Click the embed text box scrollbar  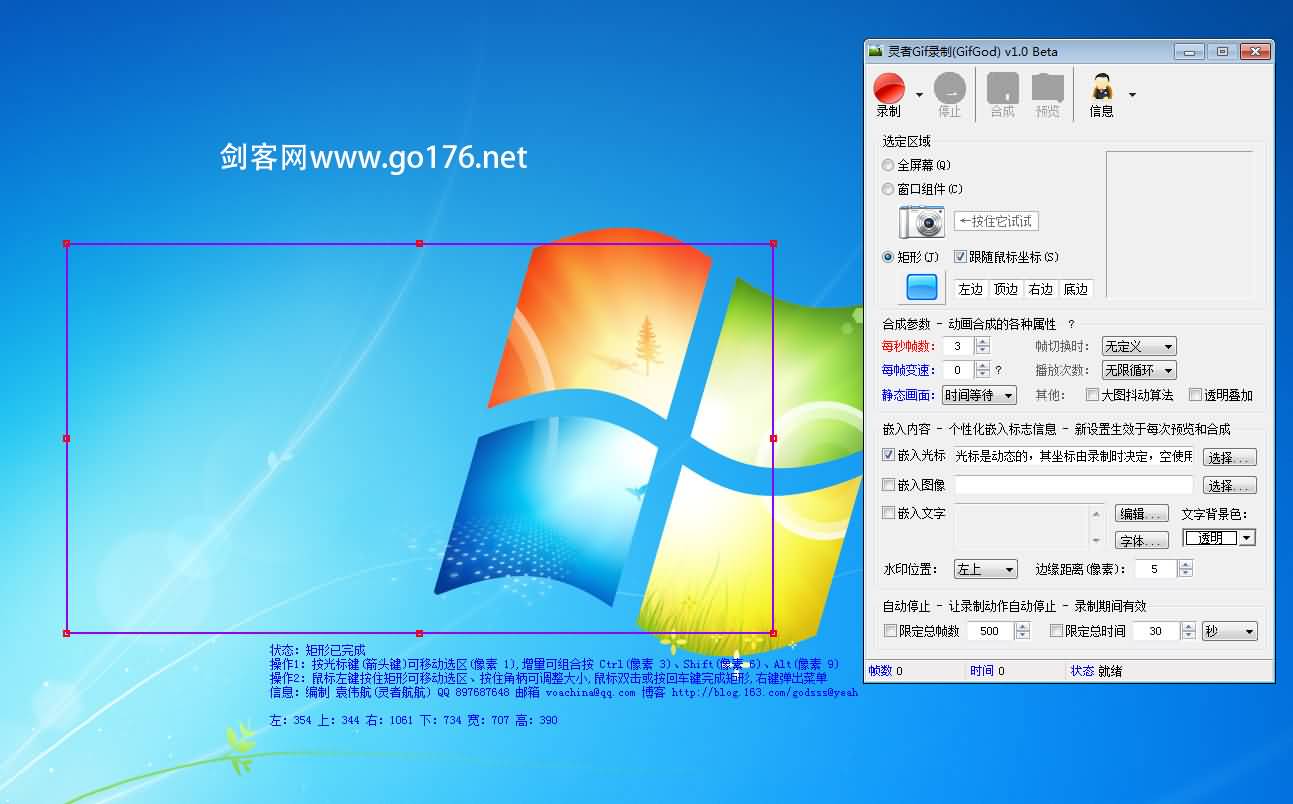(x=1096, y=526)
